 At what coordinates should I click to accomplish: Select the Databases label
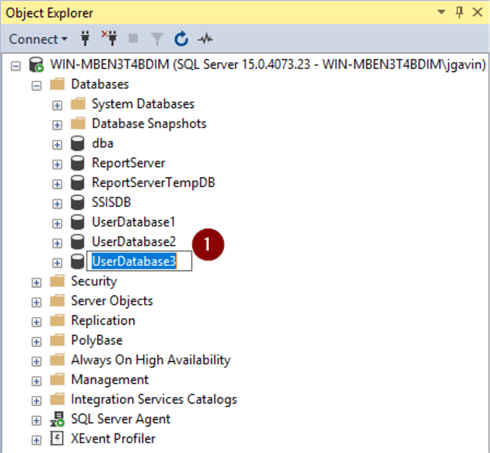pos(100,84)
